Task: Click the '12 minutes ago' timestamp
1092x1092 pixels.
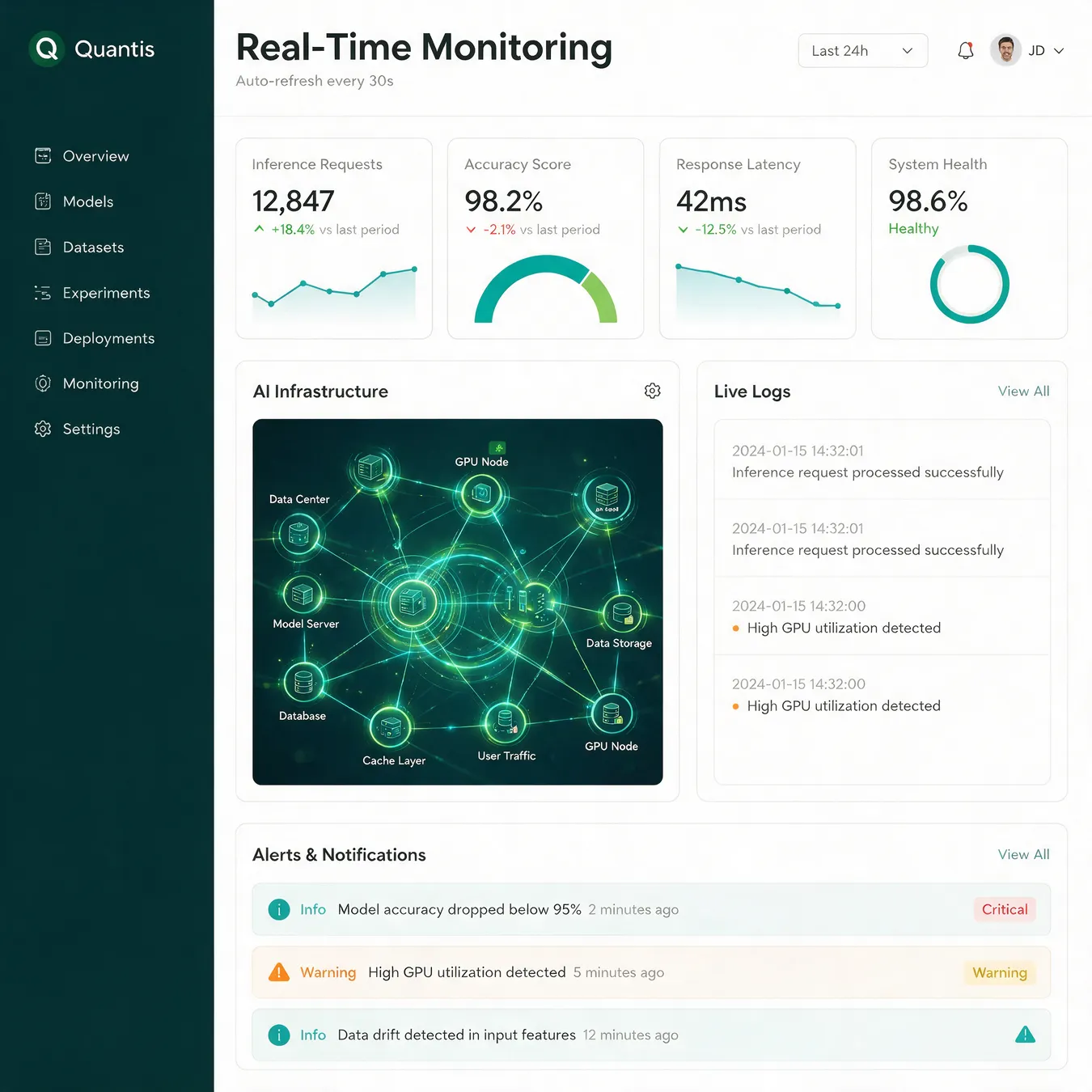Action: point(630,1035)
